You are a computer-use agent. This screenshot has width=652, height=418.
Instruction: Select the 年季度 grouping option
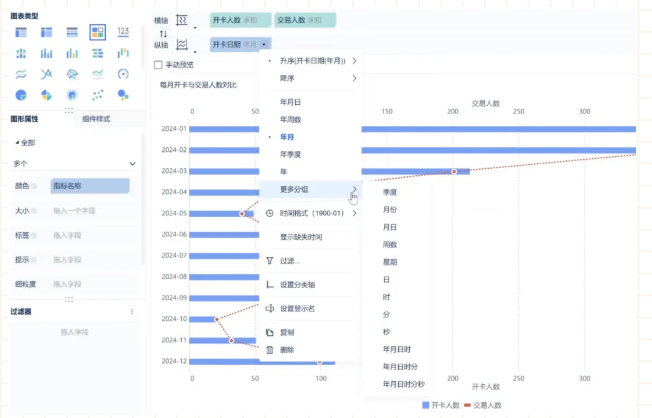coord(293,153)
